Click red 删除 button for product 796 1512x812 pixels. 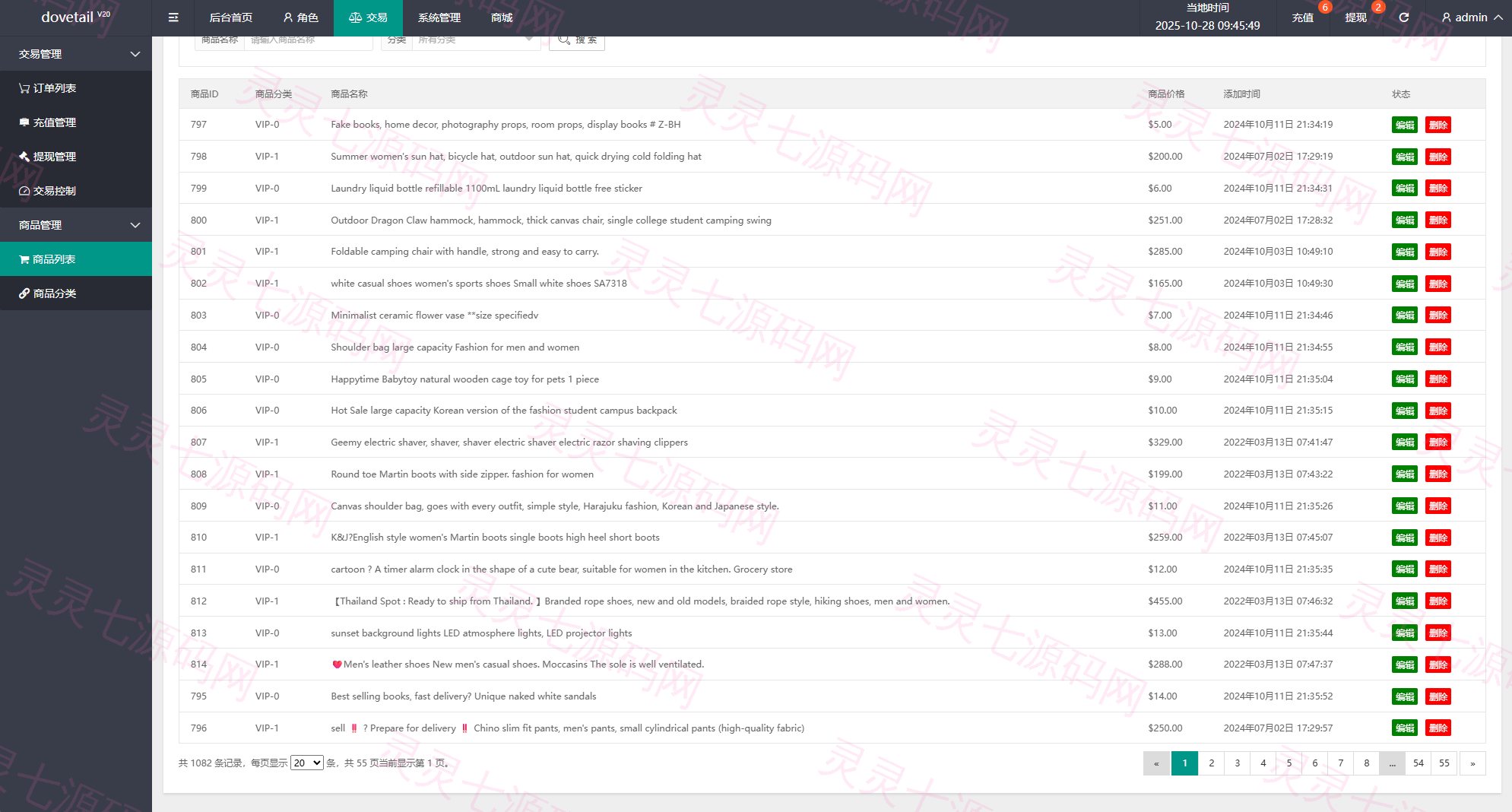[1438, 728]
